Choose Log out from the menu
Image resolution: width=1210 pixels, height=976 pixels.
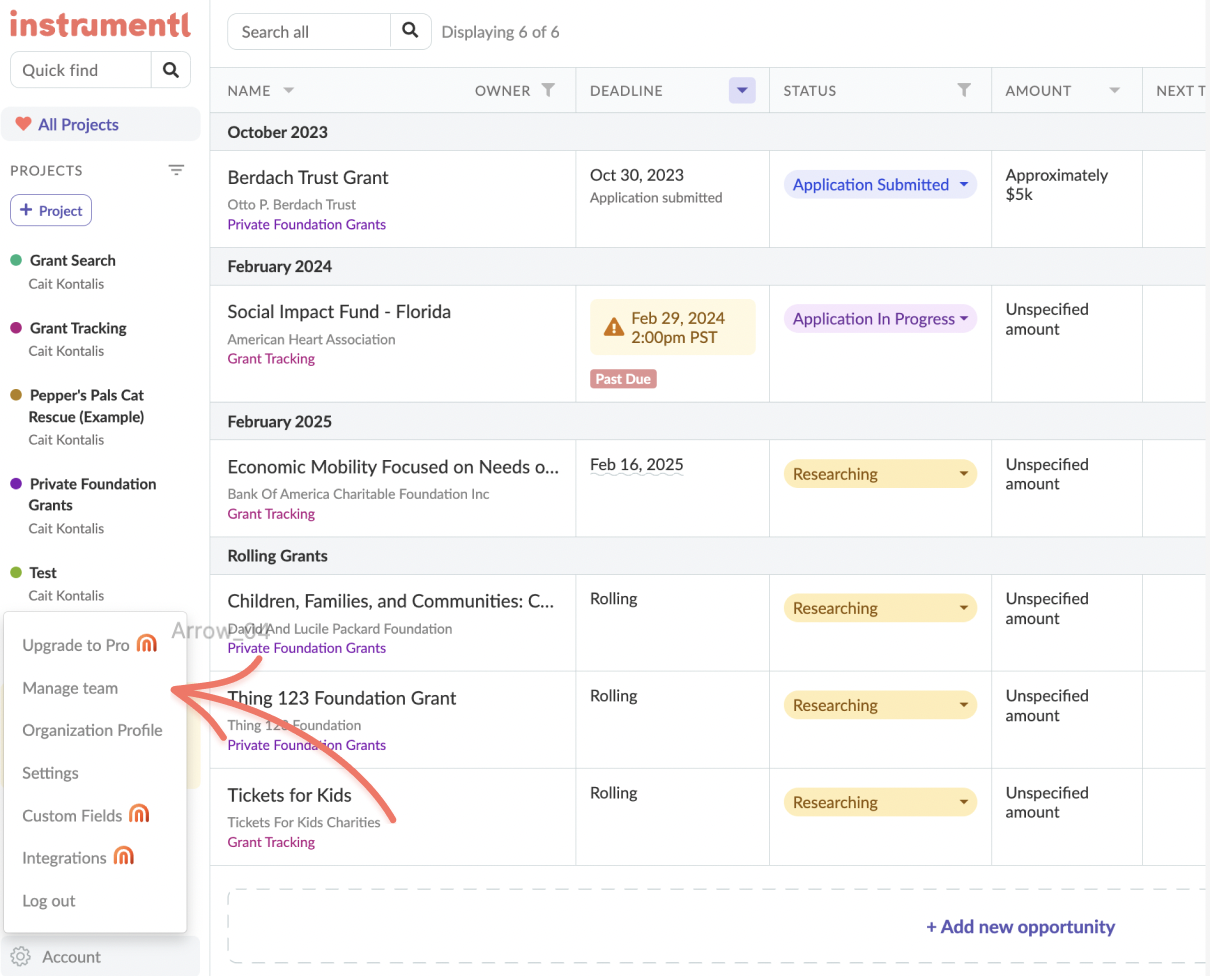coord(49,901)
